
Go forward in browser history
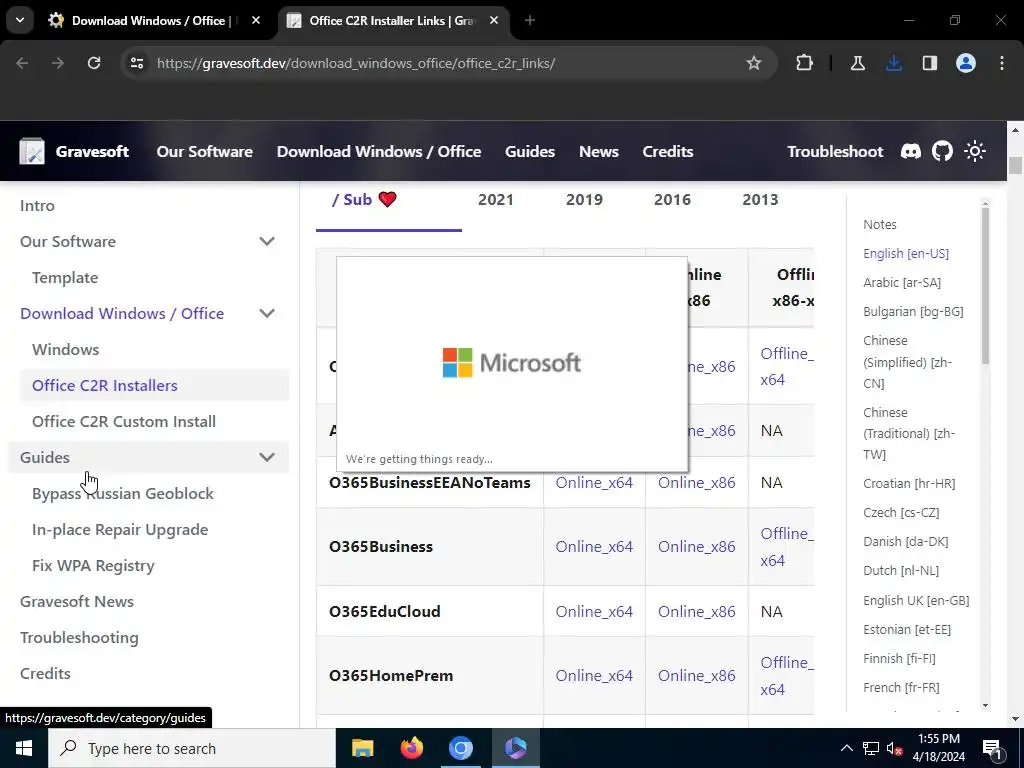pyautogui.click(x=58, y=63)
